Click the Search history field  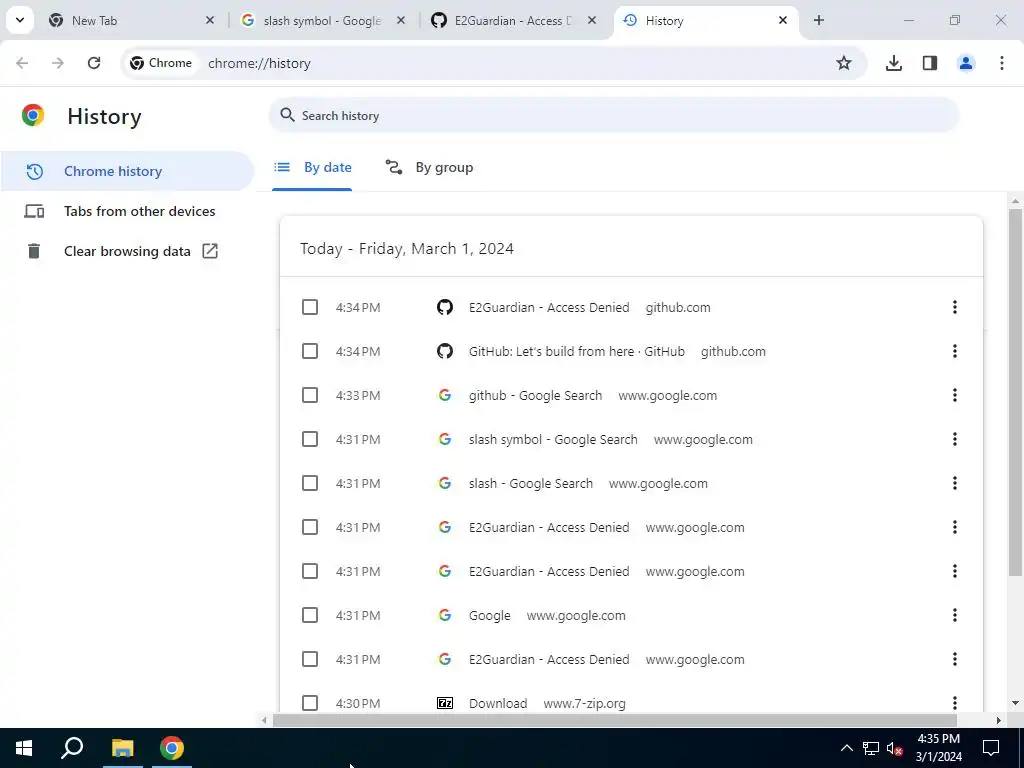click(614, 116)
